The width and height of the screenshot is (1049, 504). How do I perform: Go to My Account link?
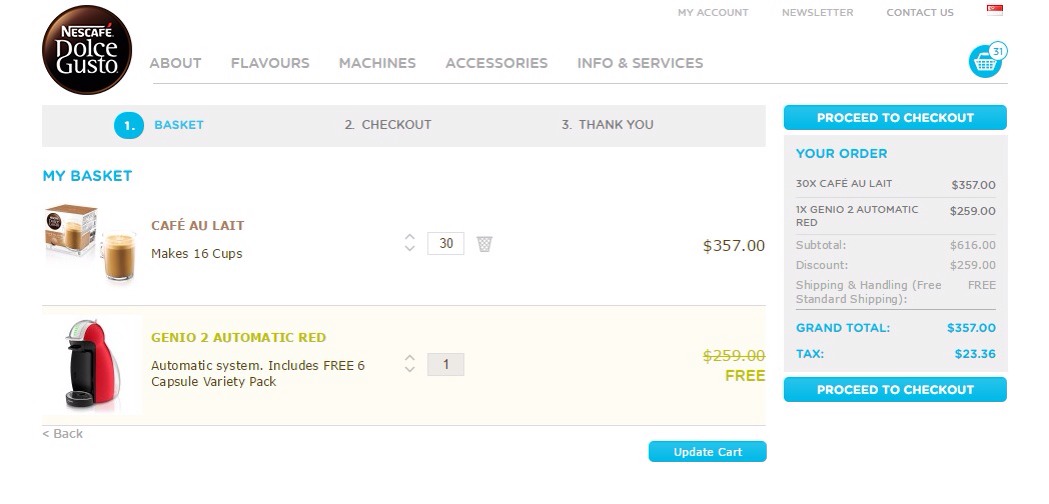pos(713,13)
